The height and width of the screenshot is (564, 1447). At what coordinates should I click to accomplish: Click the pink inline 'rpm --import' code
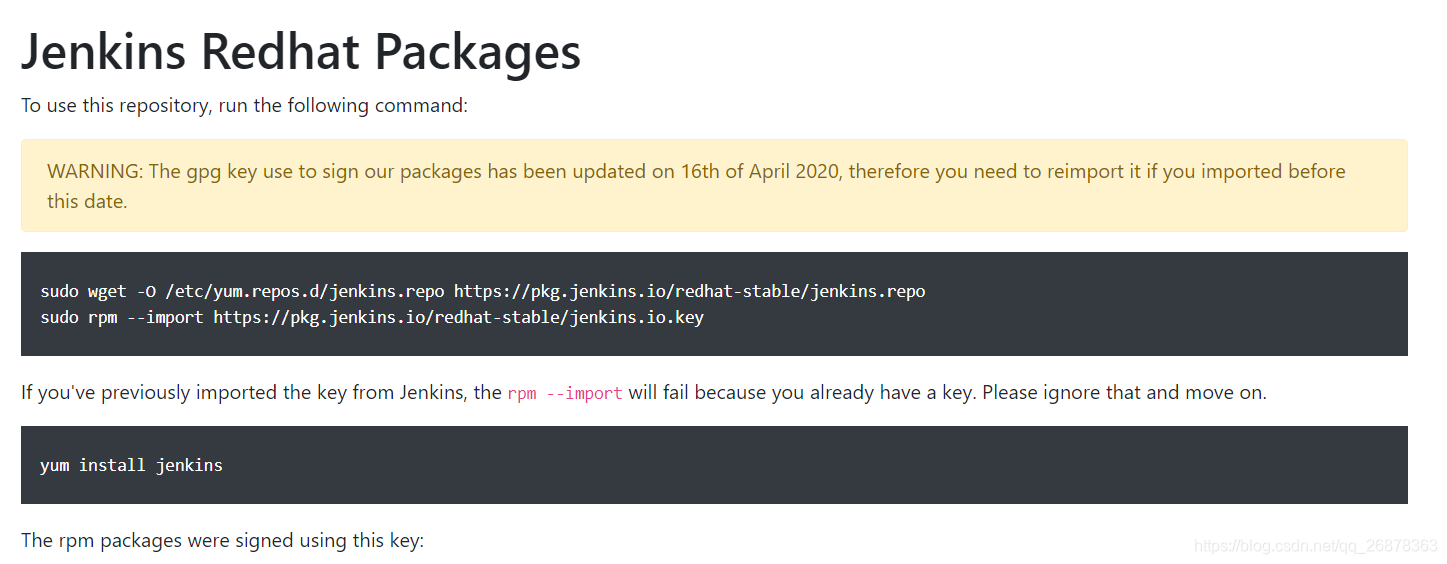click(x=565, y=393)
